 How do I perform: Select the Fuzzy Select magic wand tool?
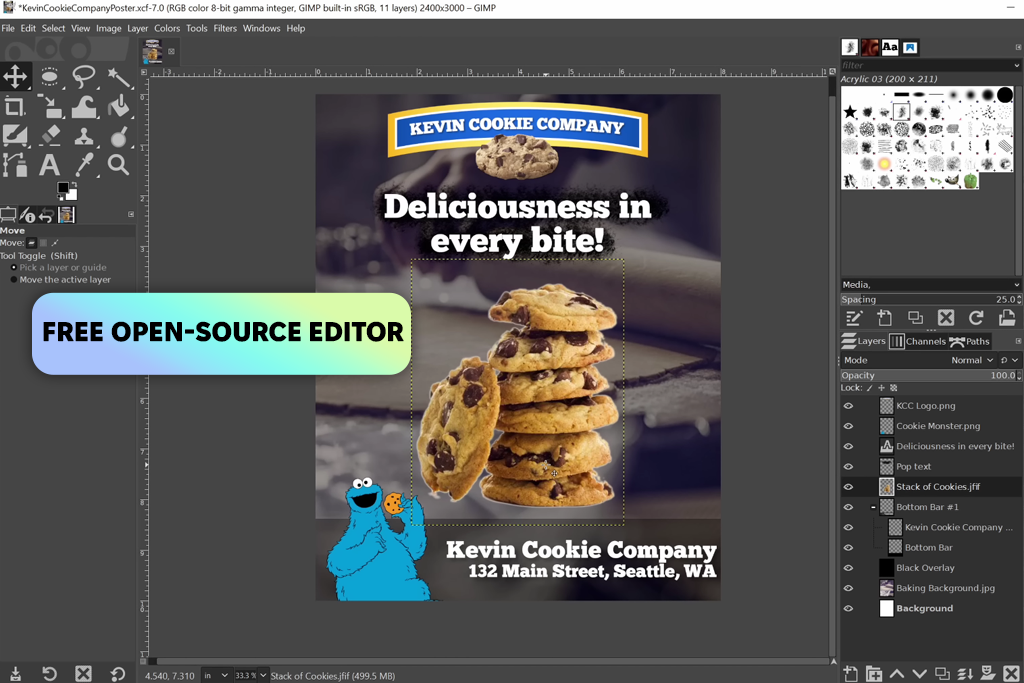click(x=118, y=77)
